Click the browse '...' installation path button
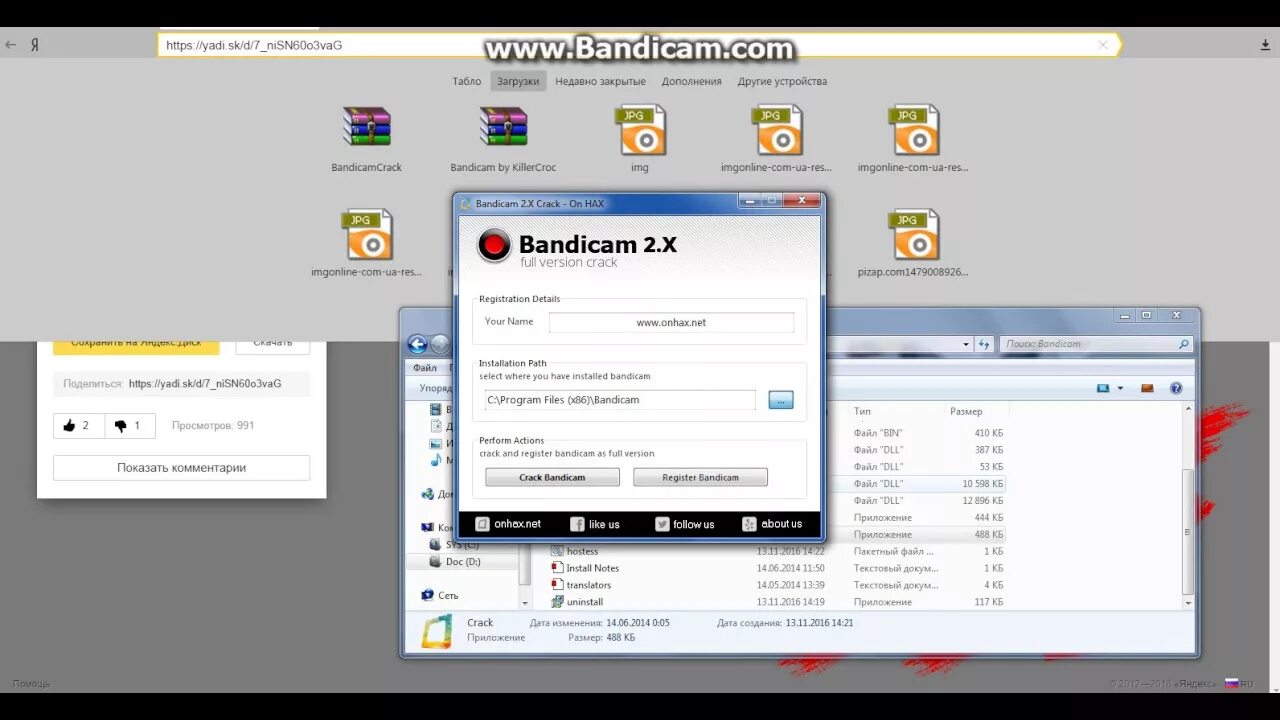Image resolution: width=1280 pixels, height=720 pixels. point(781,400)
